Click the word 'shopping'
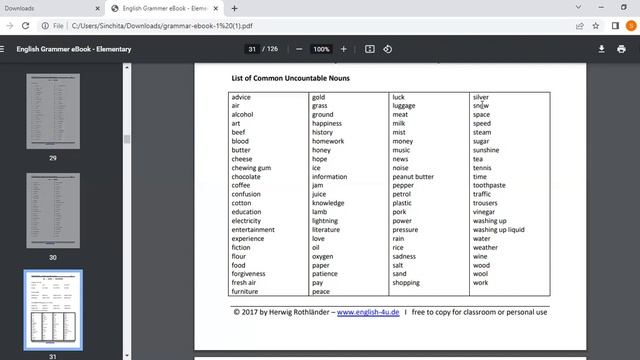This screenshot has height=360, width=640. [406, 282]
